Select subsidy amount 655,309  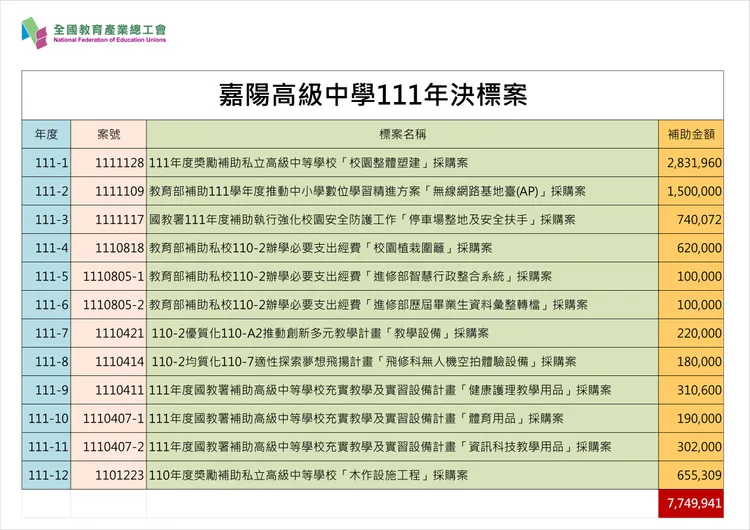tap(691, 475)
